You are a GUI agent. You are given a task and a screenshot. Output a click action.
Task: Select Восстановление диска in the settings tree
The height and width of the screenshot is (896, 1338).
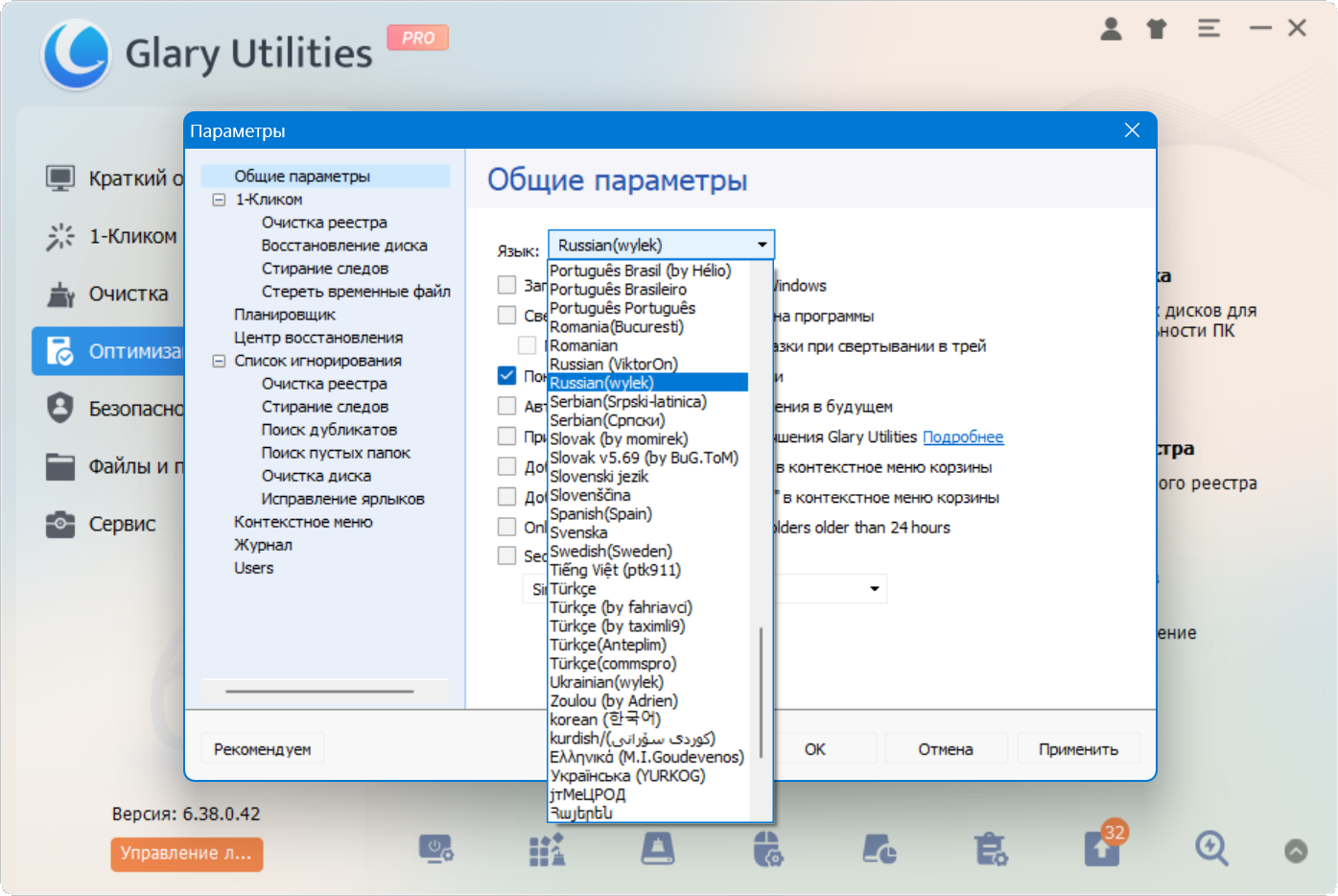point(344,246)
